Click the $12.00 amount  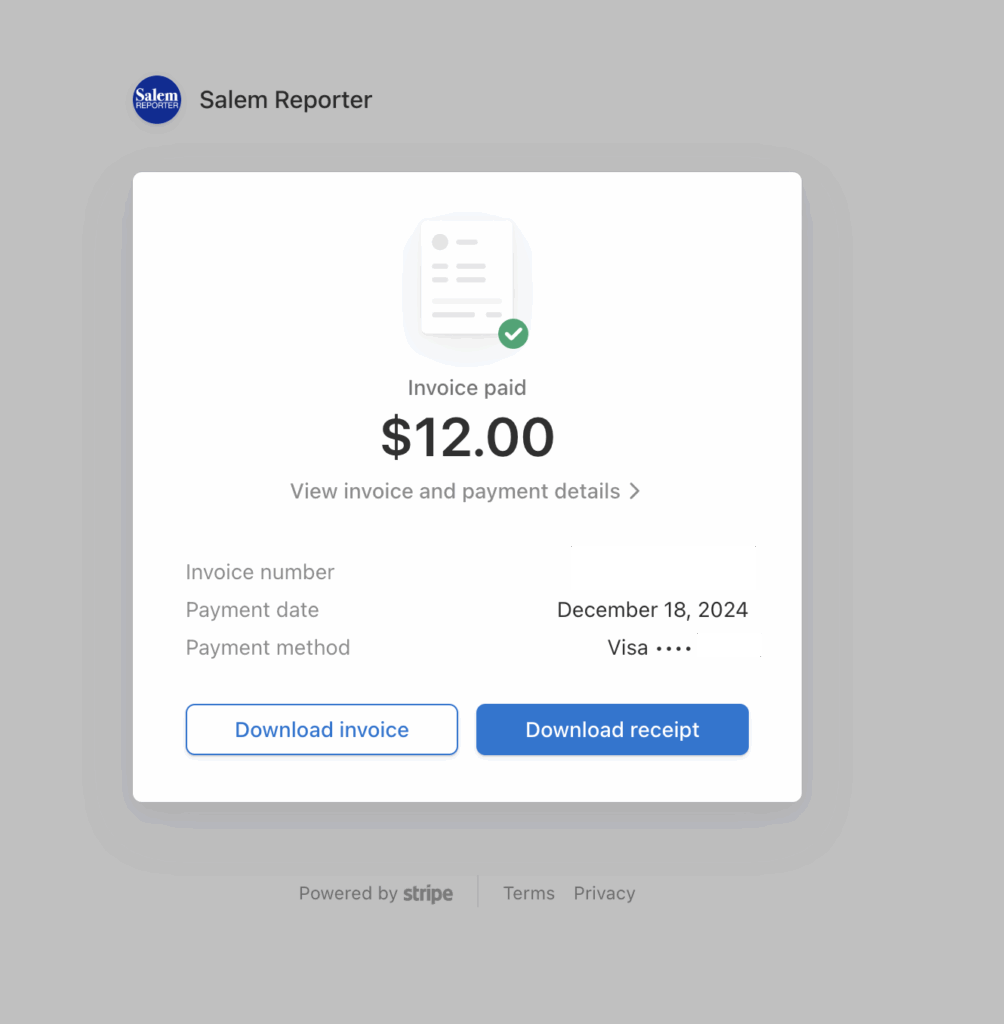pos(467,438)
